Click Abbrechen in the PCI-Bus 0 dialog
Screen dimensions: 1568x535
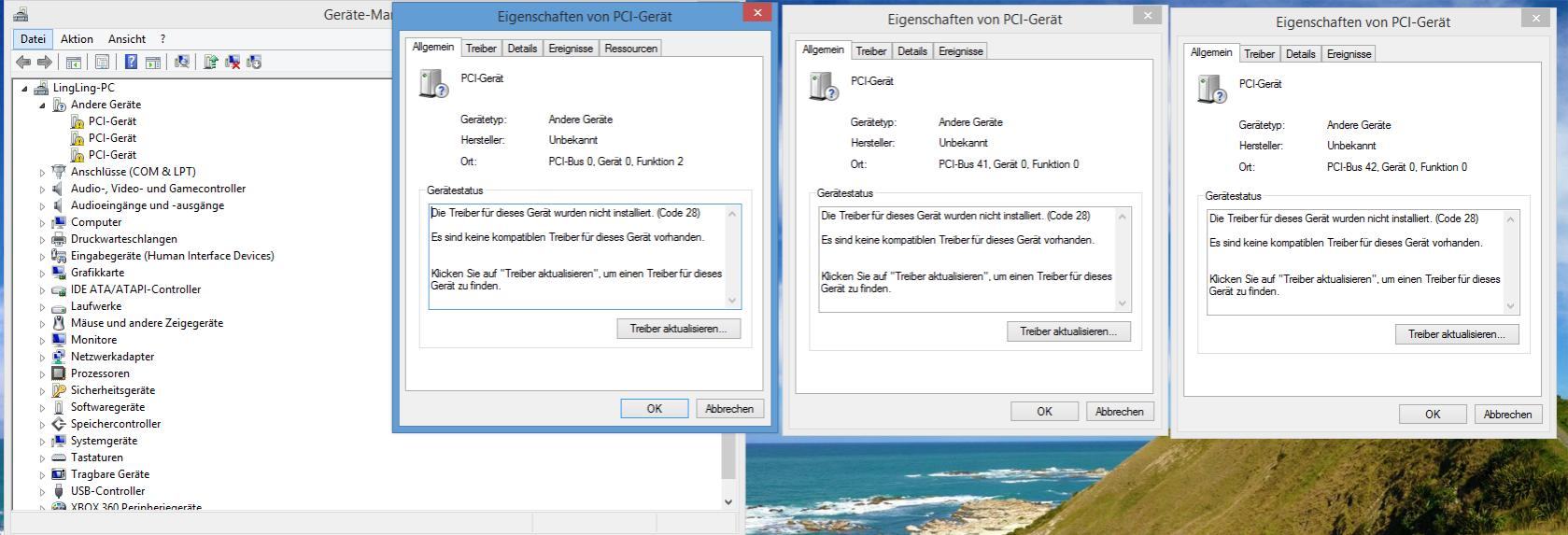[729, 409]
